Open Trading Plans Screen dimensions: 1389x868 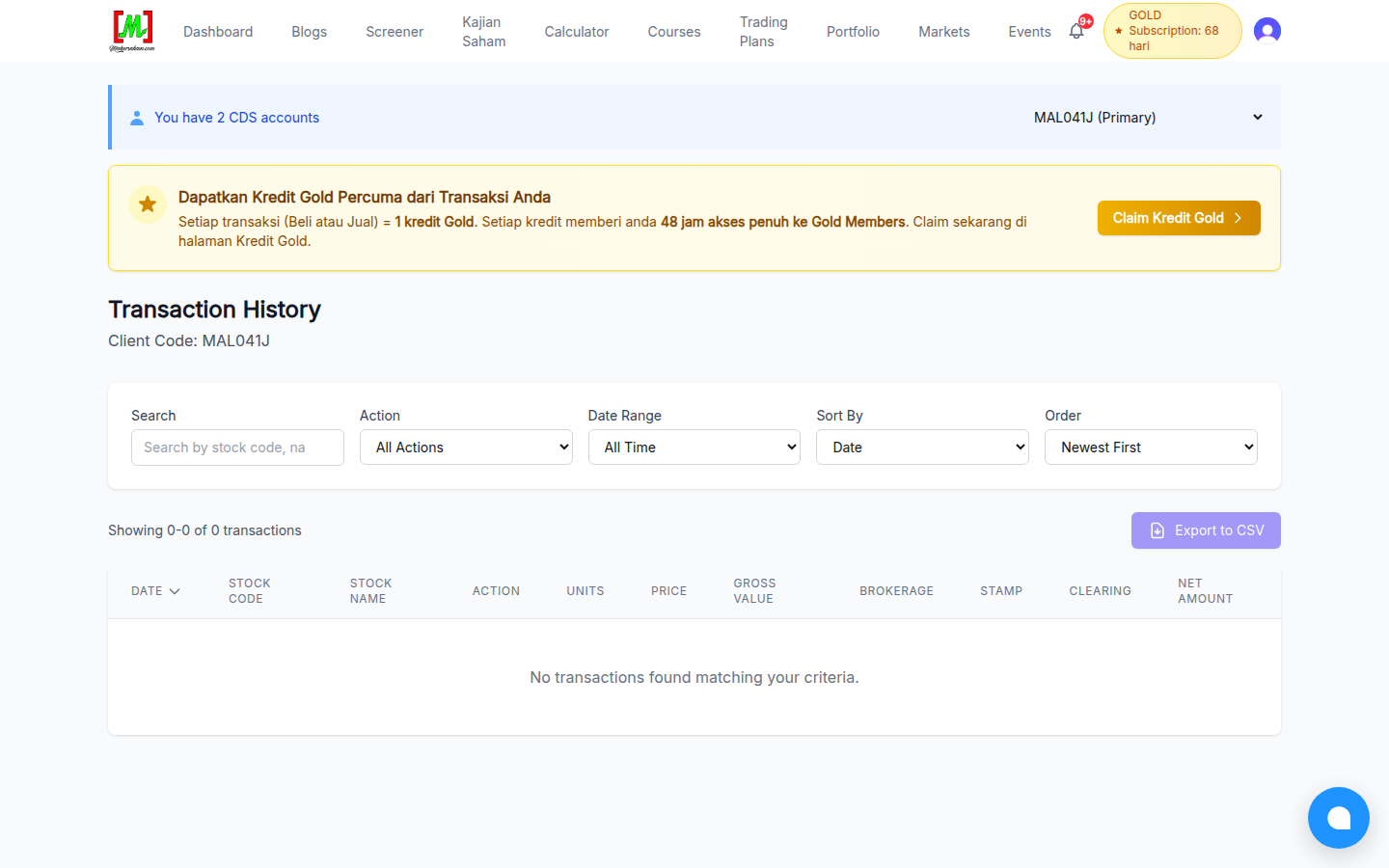tap(764, 32)
